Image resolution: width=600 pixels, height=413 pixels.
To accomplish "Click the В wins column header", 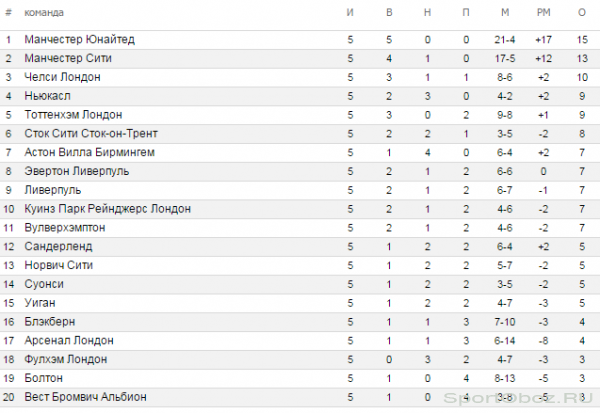I will point(389,13).
